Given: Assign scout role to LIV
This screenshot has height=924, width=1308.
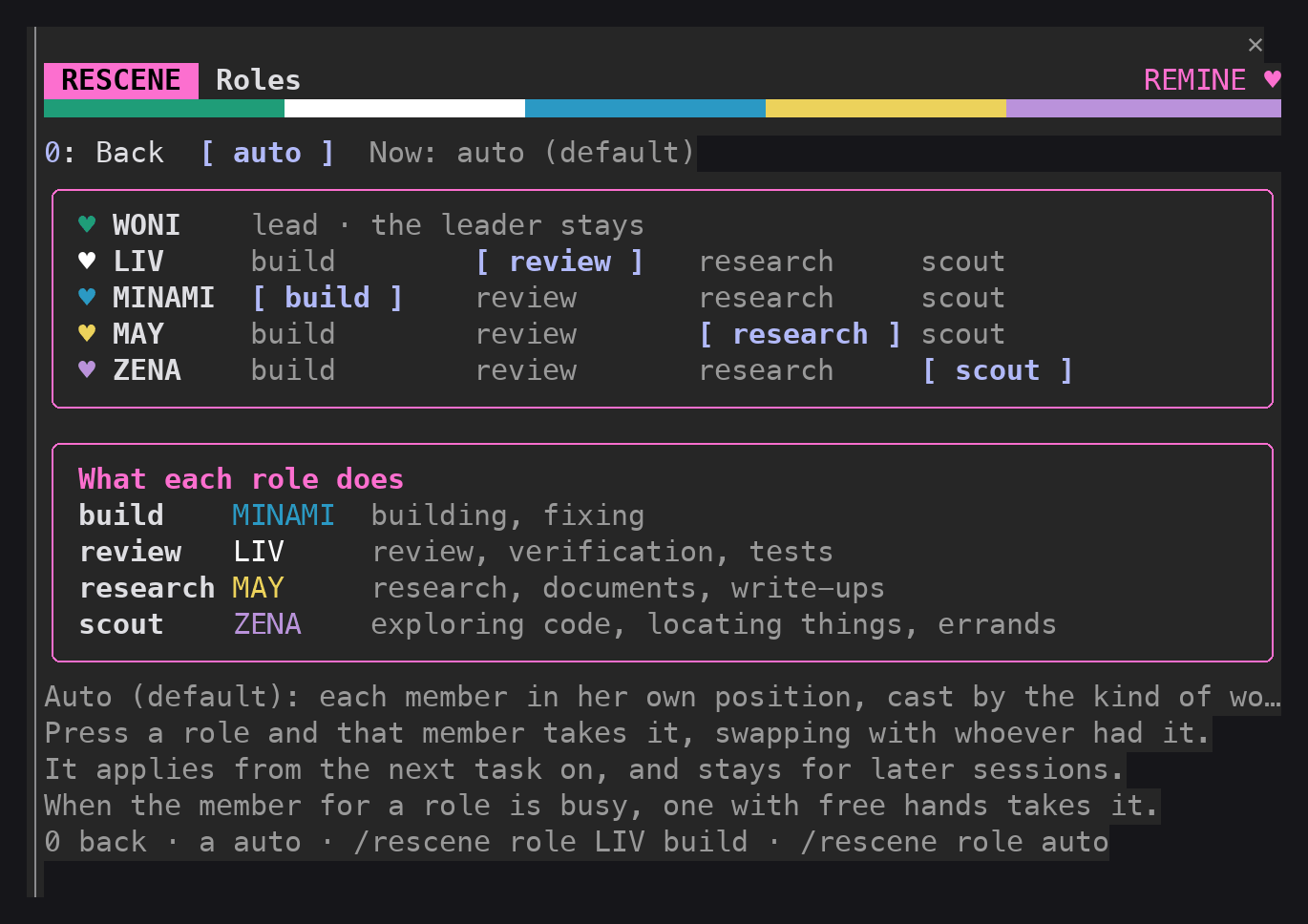Looking at the screenshot, I should 962,262.
